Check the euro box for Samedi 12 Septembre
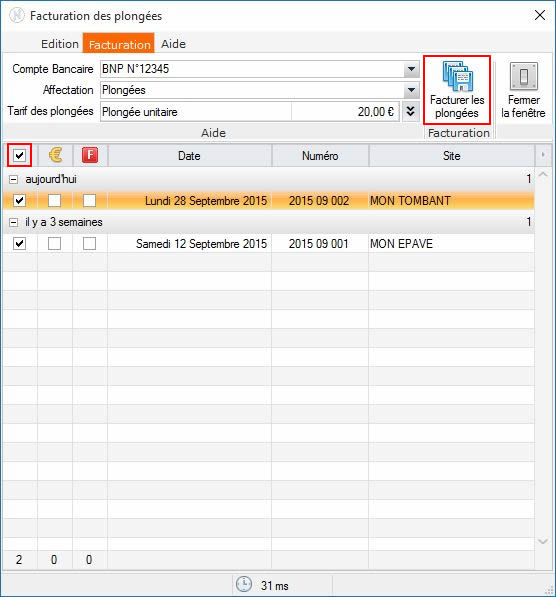This screenshot has height=597, width=556. (x=54, y=243)
